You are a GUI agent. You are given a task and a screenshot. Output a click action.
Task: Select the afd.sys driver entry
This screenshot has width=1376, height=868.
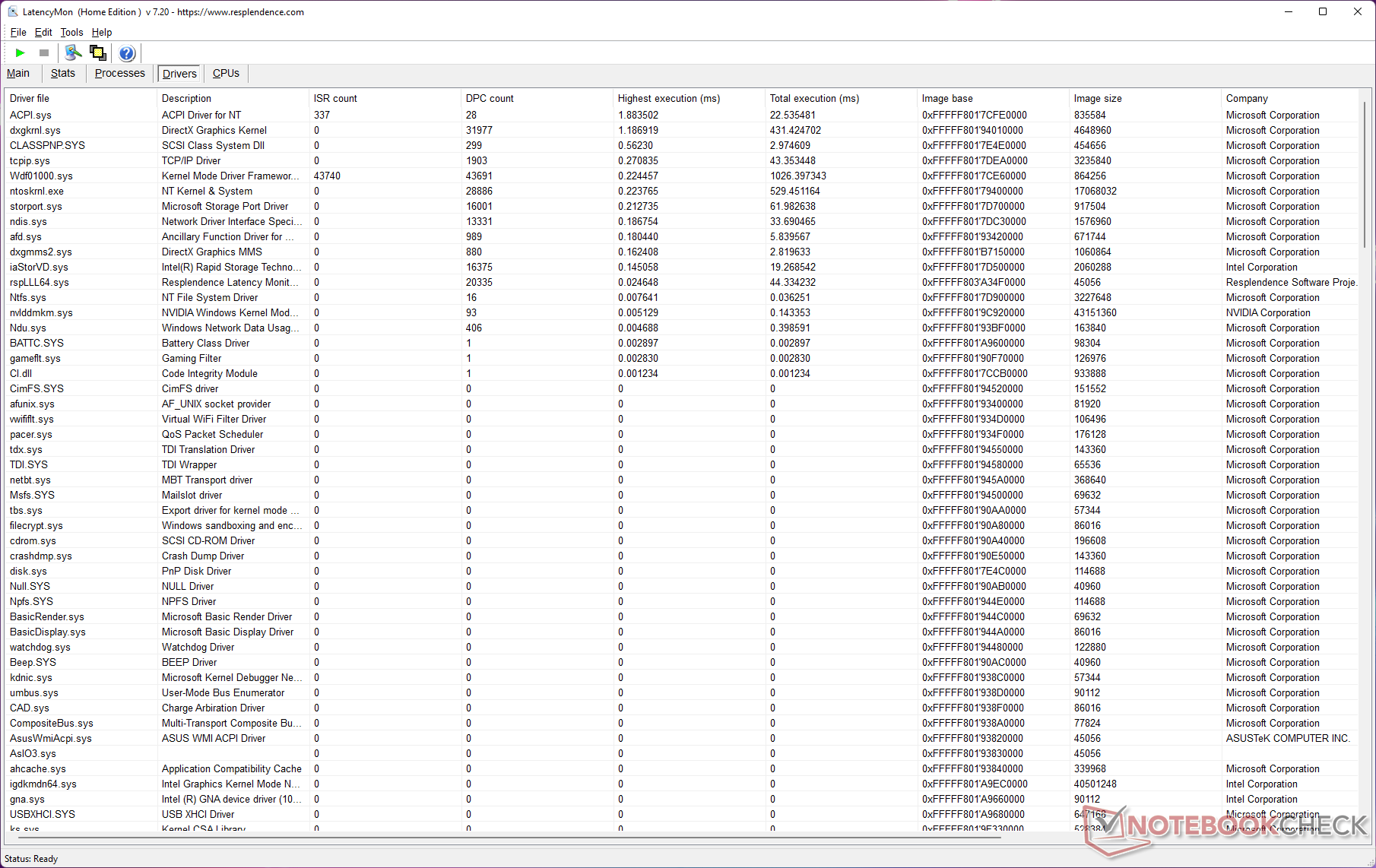coord(26,236)
